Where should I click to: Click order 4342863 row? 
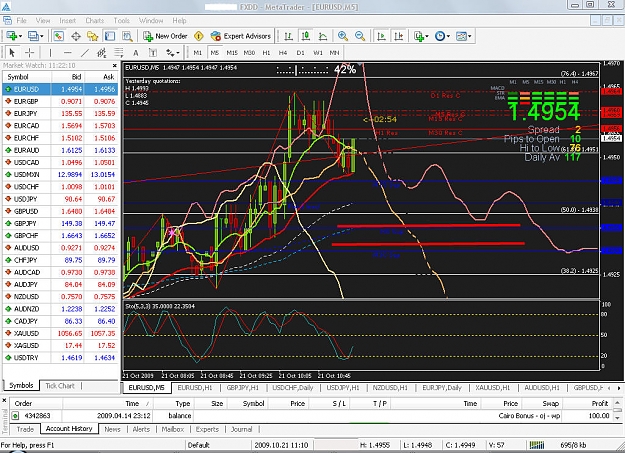point(311,416)
